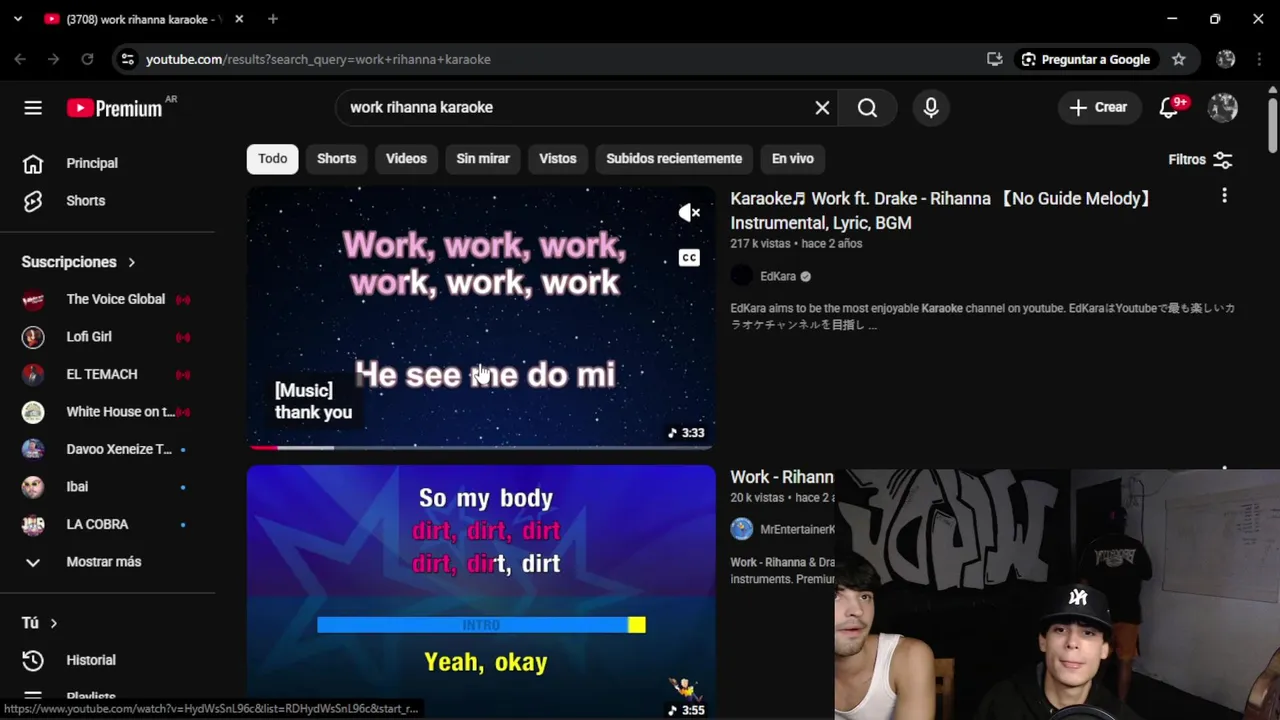Open Karaoke Work ft. Drake video title
The width and height of the screenshot is (1280, 720).
[940, 210]
